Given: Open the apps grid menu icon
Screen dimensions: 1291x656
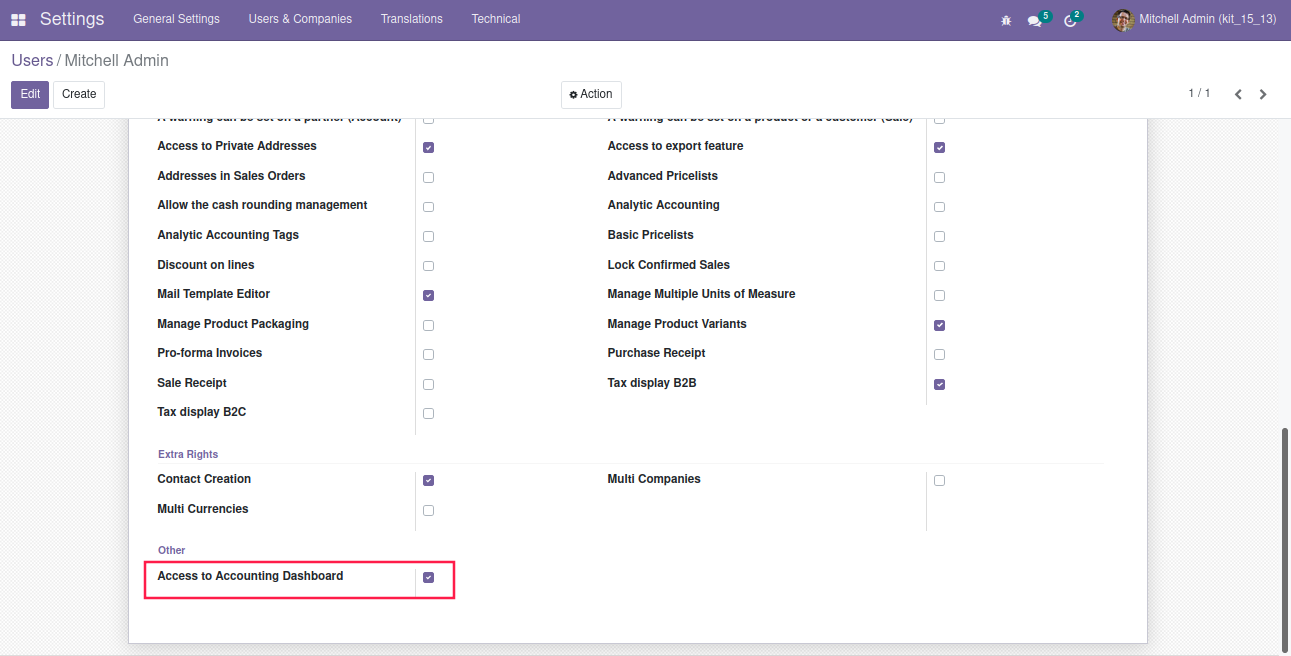Looking at the screenshot, I should (18, 20).
